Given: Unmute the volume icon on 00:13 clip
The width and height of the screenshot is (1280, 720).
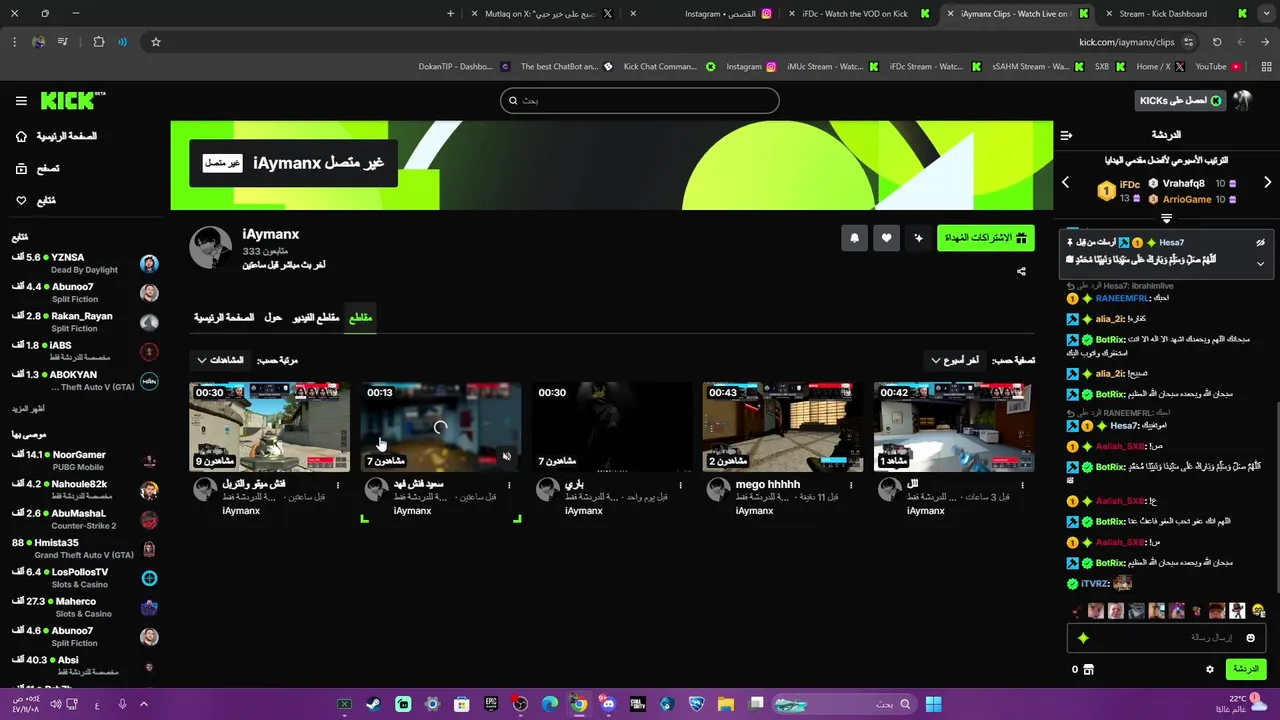Looking at the screenshot, I should coord(506,457).
